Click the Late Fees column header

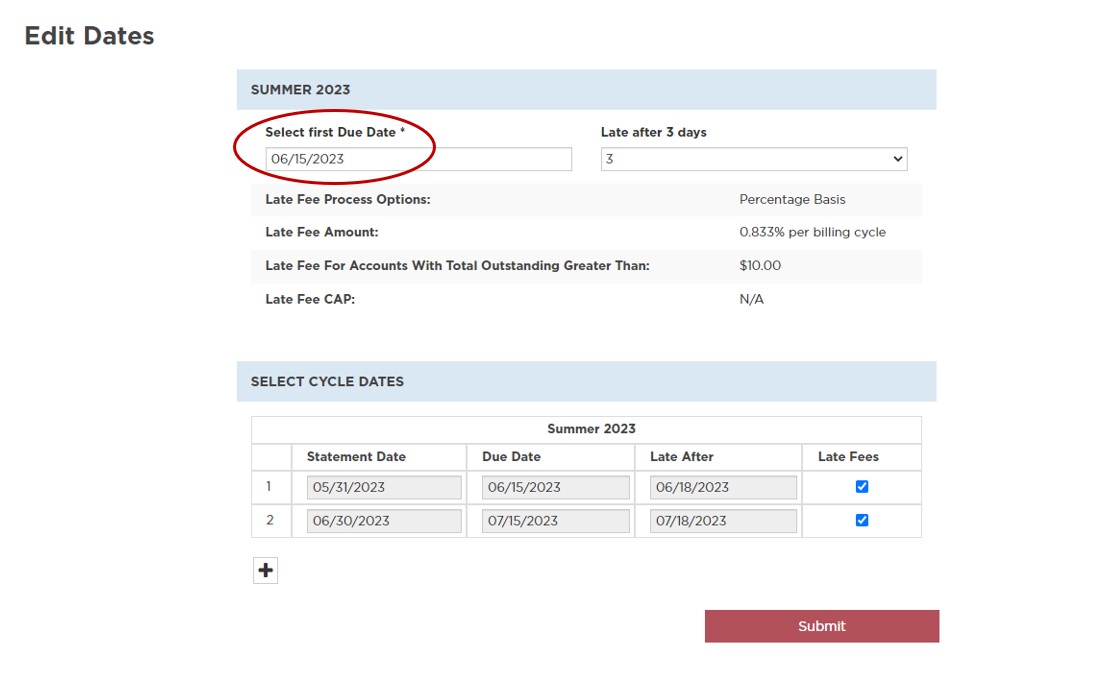coord(848,457)
